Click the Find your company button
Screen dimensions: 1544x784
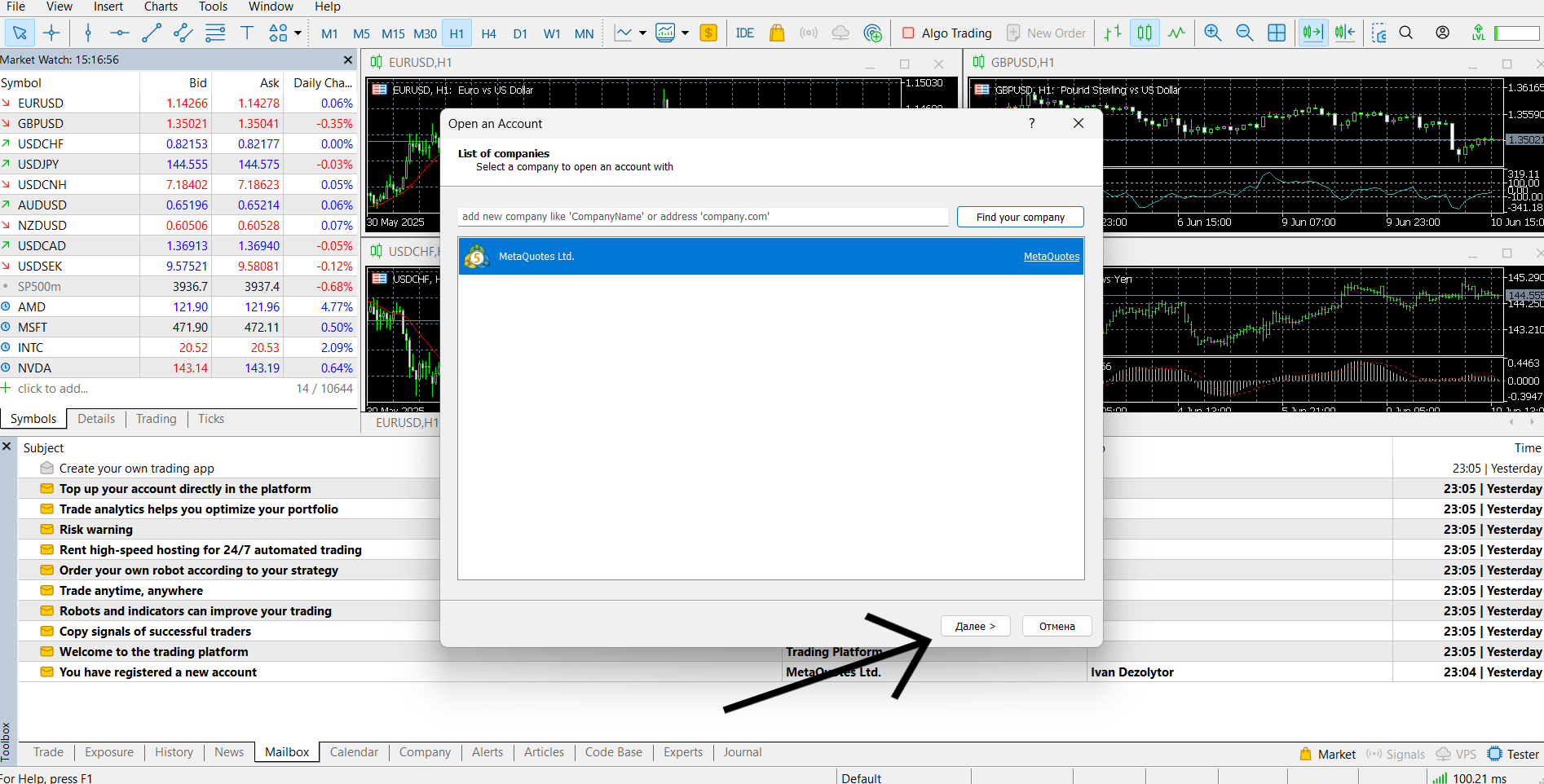1020,217
